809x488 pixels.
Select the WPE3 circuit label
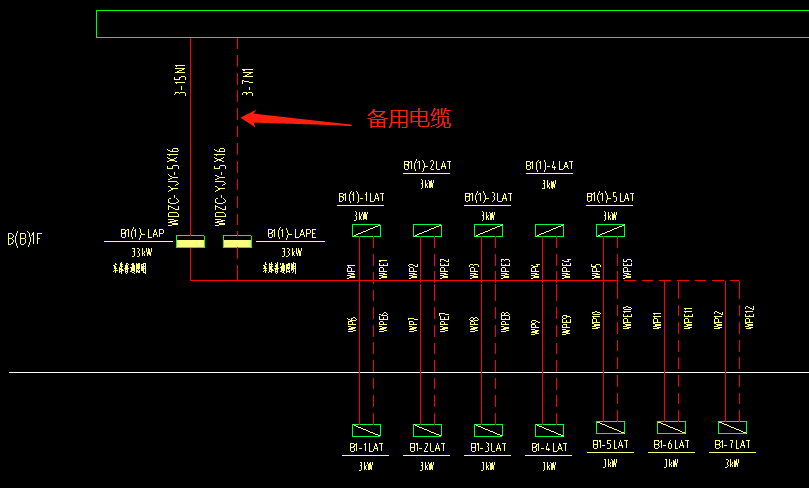point(505,269)
